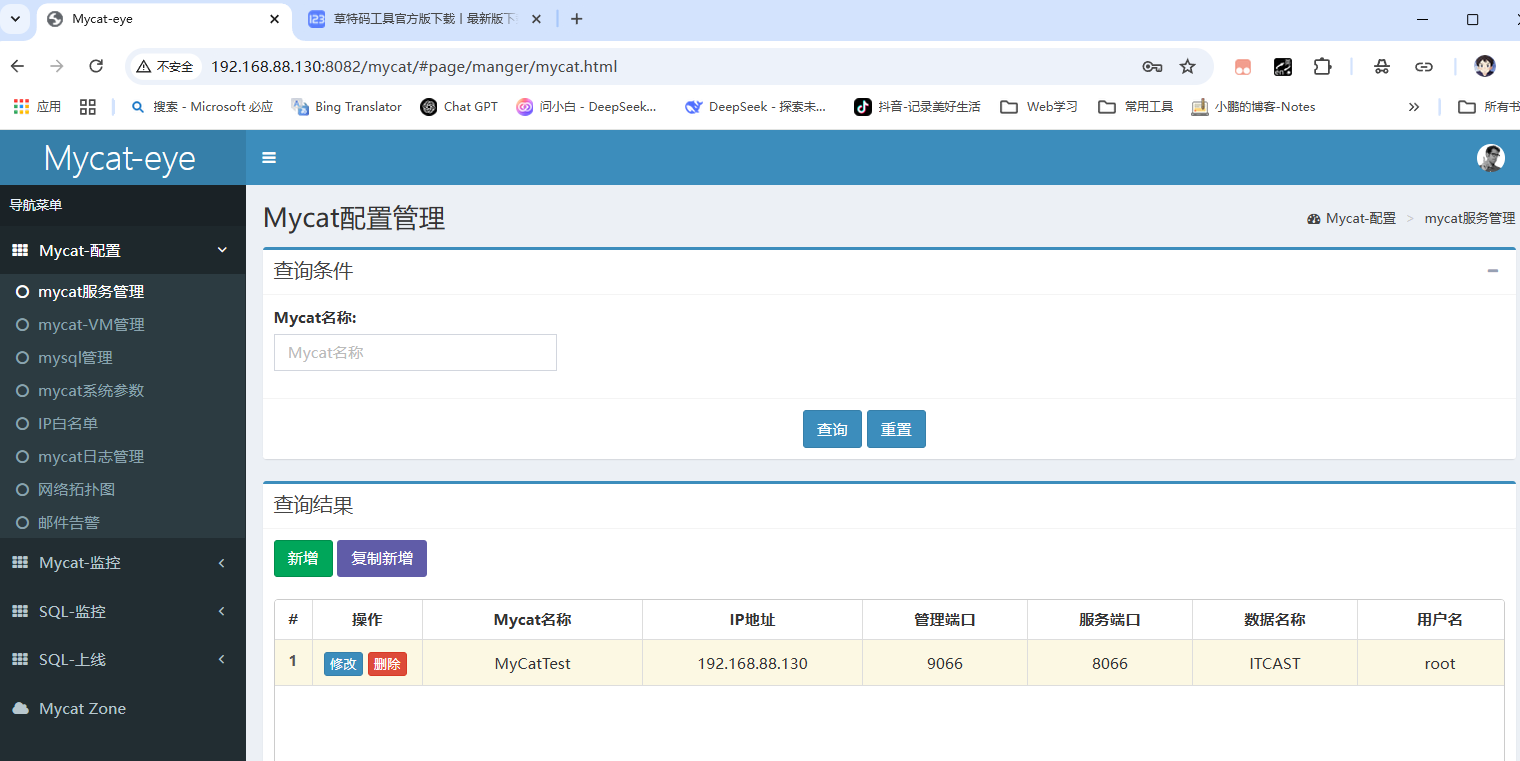The width and height of the screenshot is (1520, 761).
Task: Open the user avatar in the header
Action: point(1490,158)
